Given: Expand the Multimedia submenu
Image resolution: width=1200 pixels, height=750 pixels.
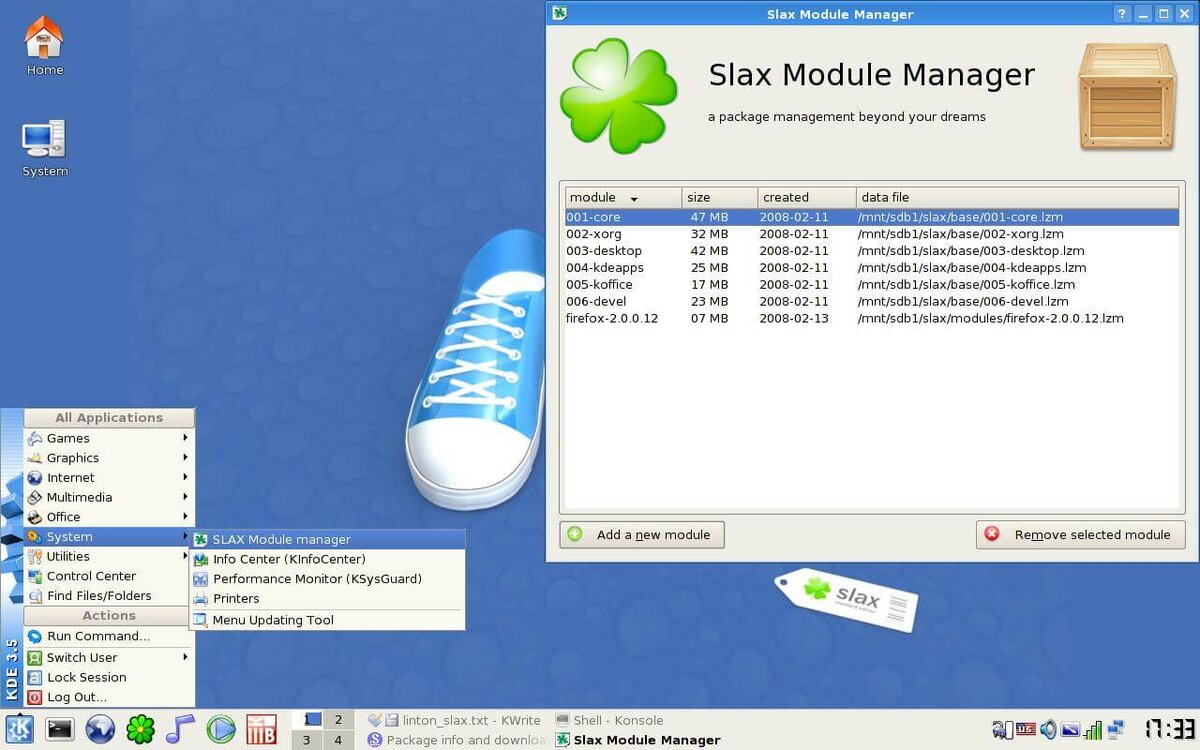Looking at the screenshot, I should [108, 497].
